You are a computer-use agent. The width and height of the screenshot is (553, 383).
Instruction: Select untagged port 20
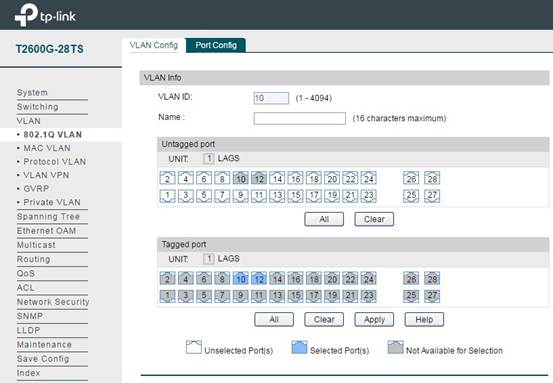point(332,178)
